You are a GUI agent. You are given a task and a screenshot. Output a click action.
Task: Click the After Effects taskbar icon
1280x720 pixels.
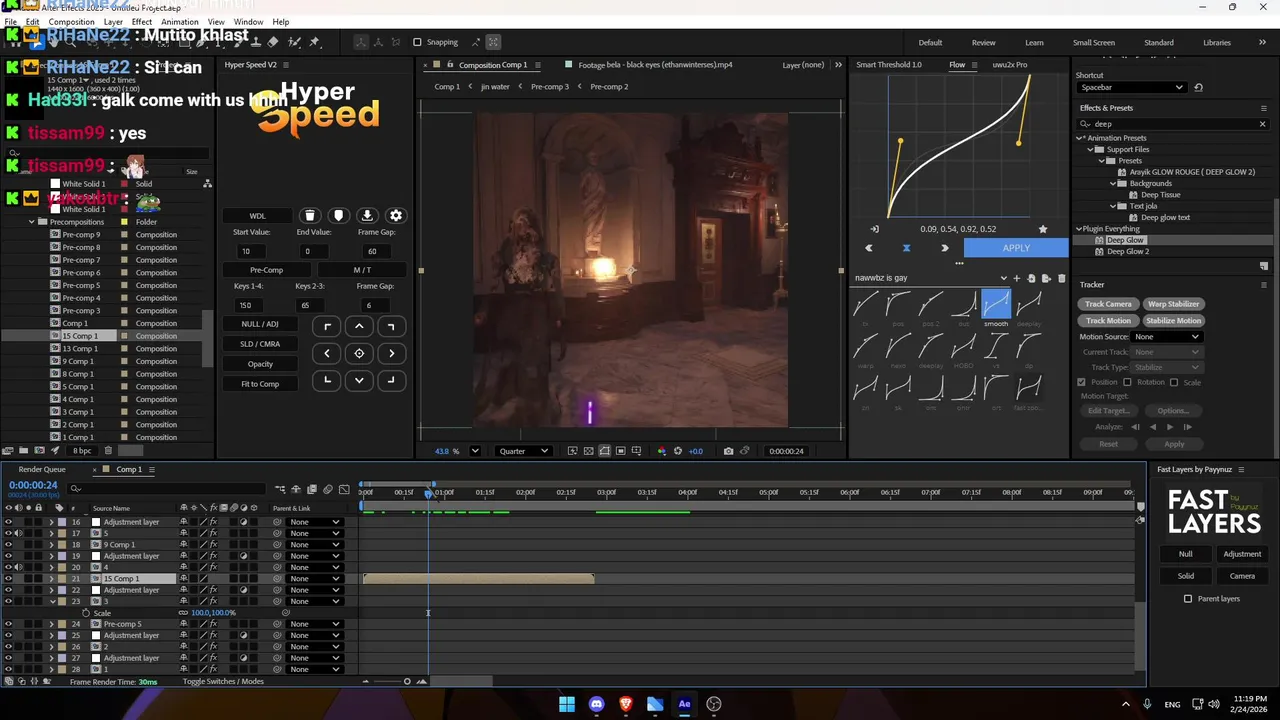(x=684, y=704)
